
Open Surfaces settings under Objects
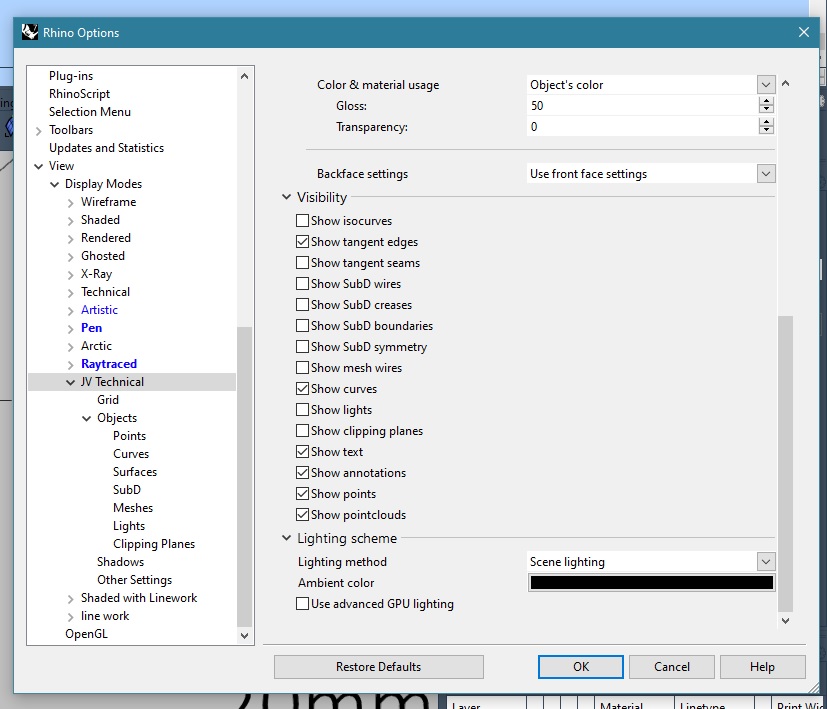click(134, 472)
